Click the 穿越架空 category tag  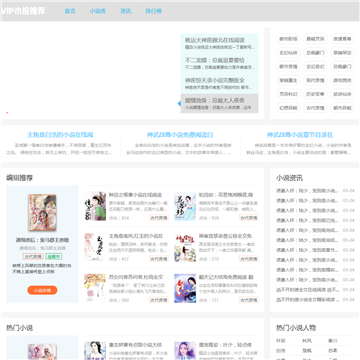(342, 53)
